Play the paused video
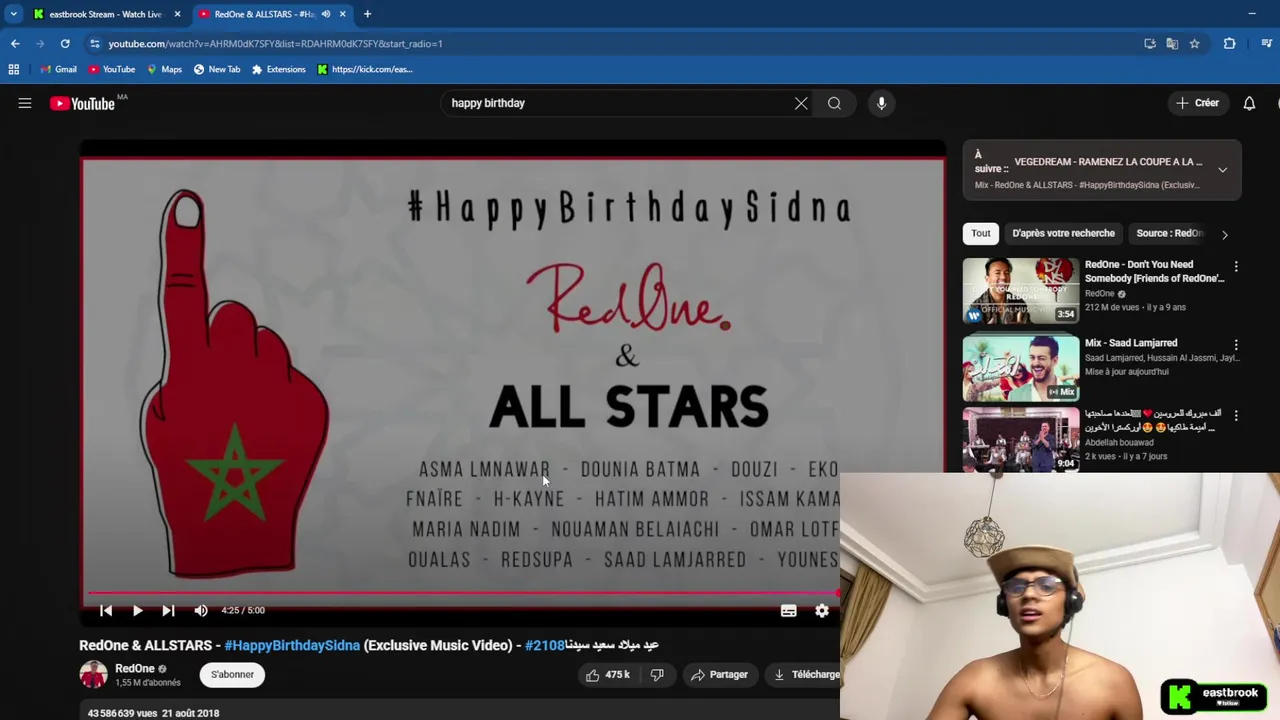 (x=137, y=610)
